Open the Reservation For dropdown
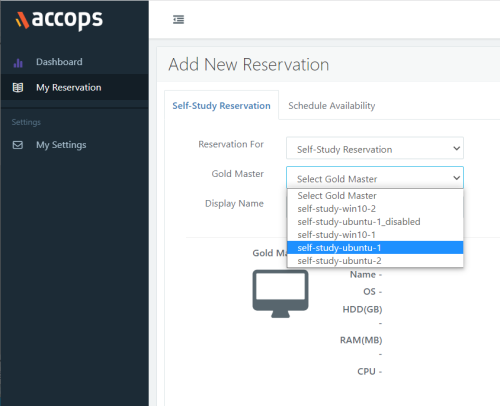 coord(375,148)
